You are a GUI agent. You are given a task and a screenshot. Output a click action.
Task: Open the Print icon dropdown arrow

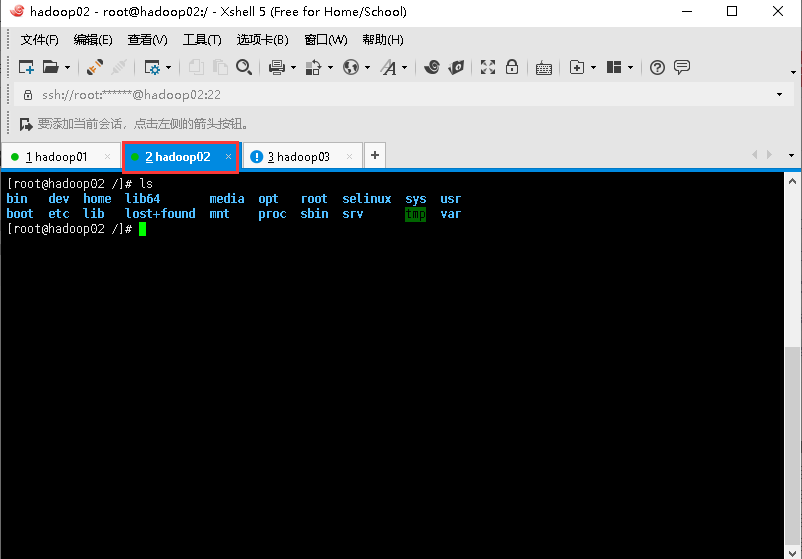coord(294,68)
